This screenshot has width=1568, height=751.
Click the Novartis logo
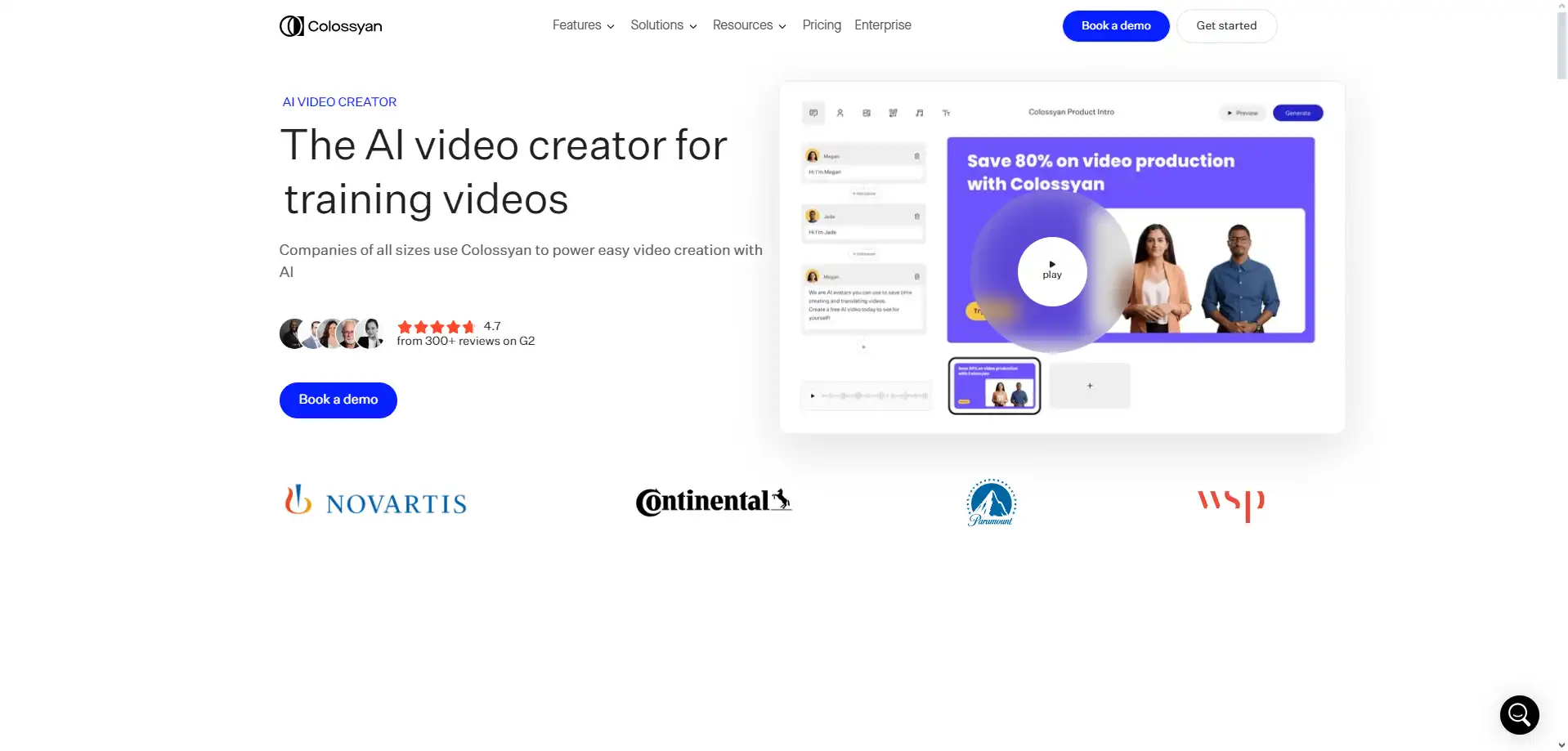[375, 501]
